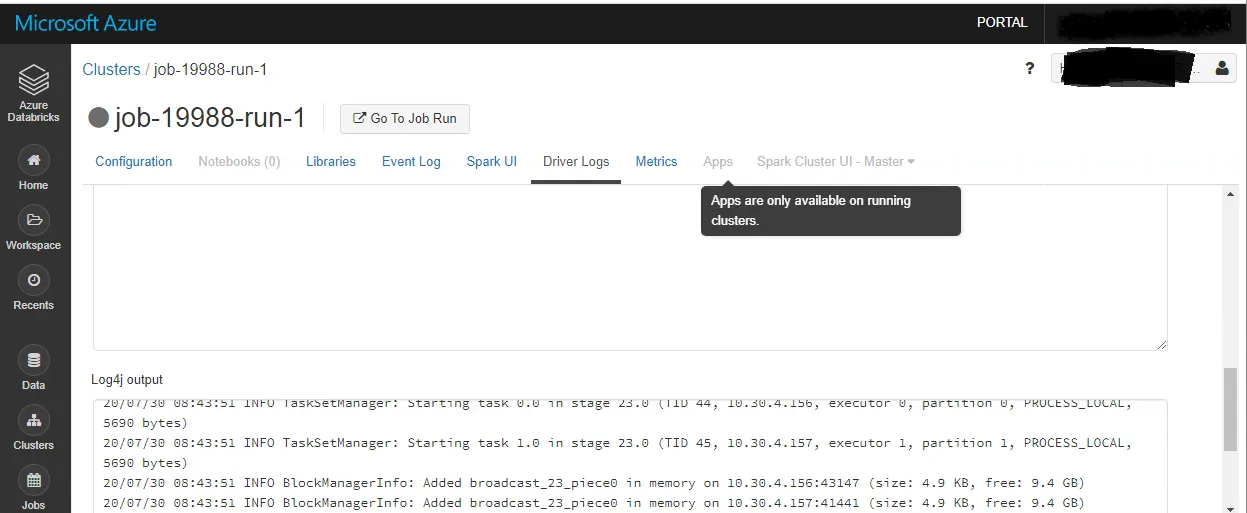Click the log line mentioning 10.30.4.156:43147
1247x513 pixels.
pyautogui.click(x=594, y=483)
